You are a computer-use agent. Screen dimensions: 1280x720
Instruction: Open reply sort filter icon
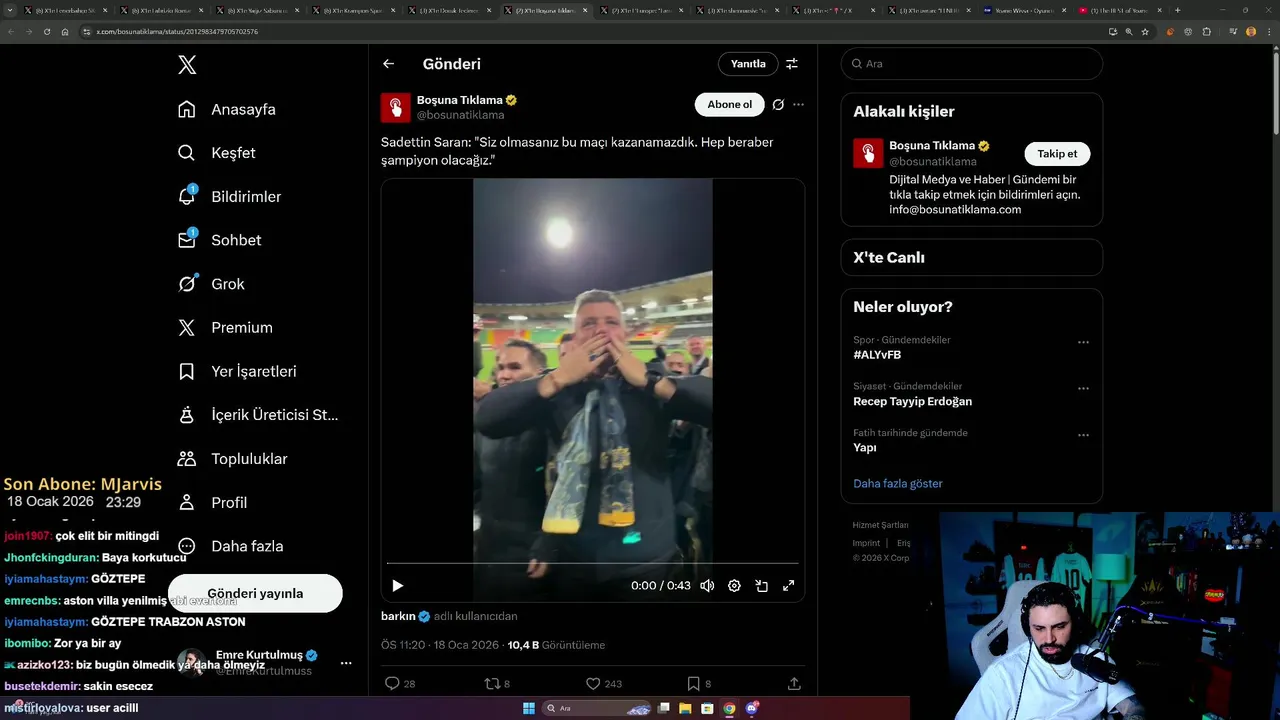coord(792,64)
